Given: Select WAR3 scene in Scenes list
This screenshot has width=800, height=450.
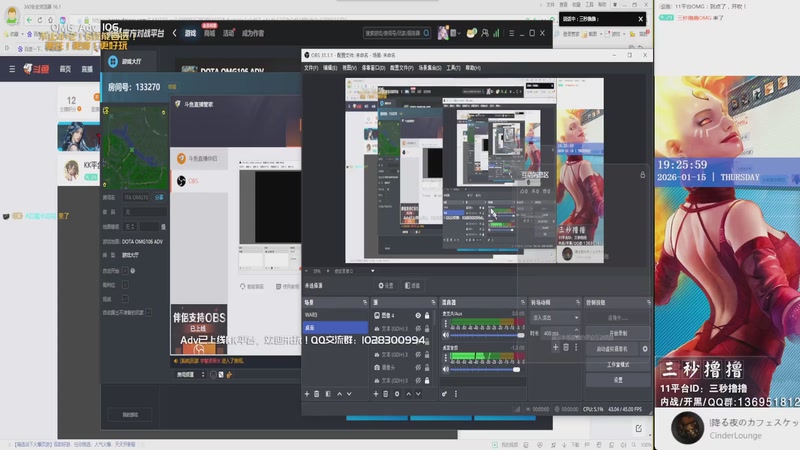Looking at the screenshot, I should tap(335, 315).
